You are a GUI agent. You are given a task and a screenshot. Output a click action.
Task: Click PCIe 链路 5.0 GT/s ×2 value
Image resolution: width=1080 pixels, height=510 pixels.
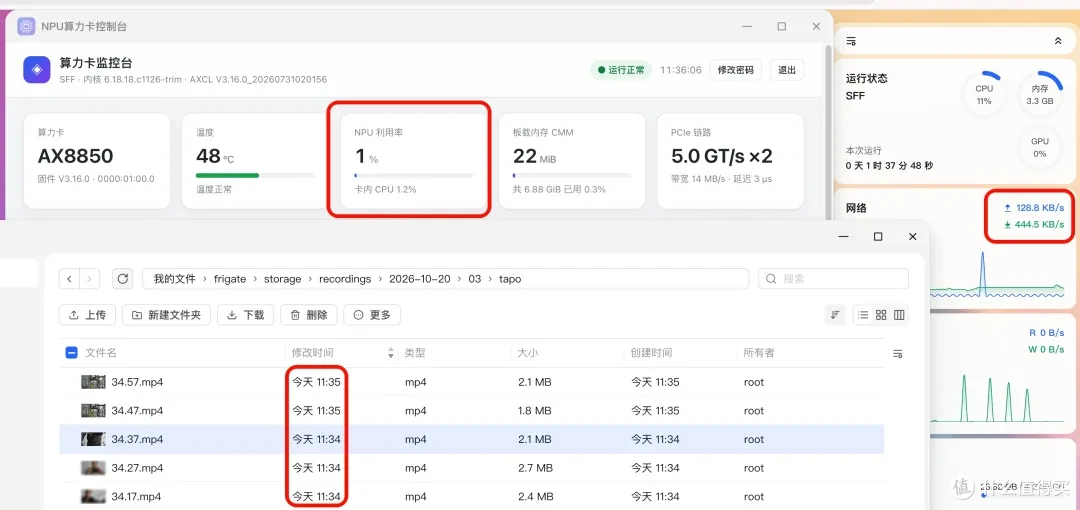tap(722, 156)
